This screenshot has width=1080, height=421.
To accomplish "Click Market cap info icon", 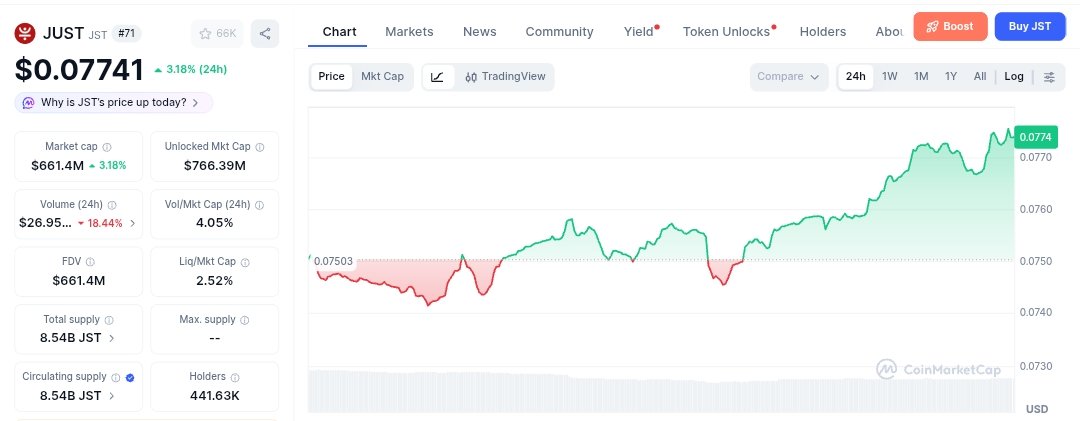I will (x=107, y=147).
